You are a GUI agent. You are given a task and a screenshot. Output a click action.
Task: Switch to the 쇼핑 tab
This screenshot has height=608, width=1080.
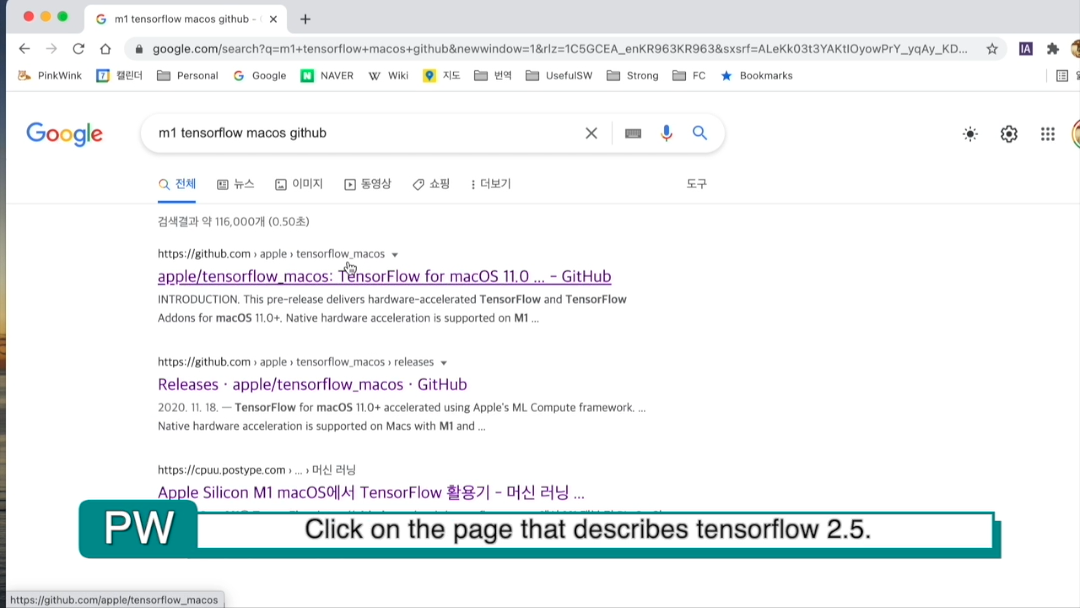431,184
